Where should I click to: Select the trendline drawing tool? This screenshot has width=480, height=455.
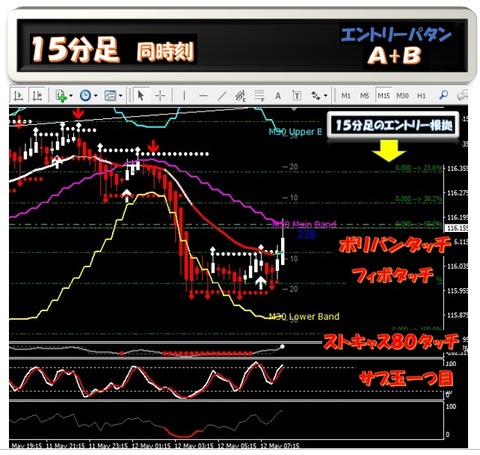click(x=222, y=96)
